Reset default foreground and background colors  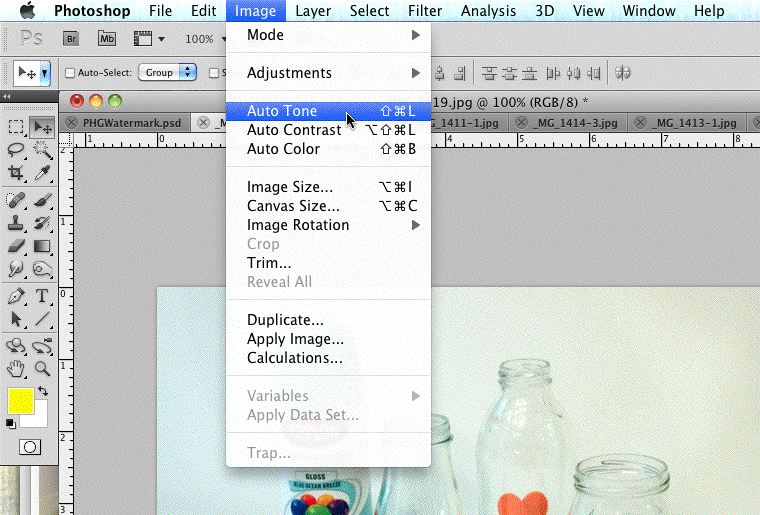[10, 424]
